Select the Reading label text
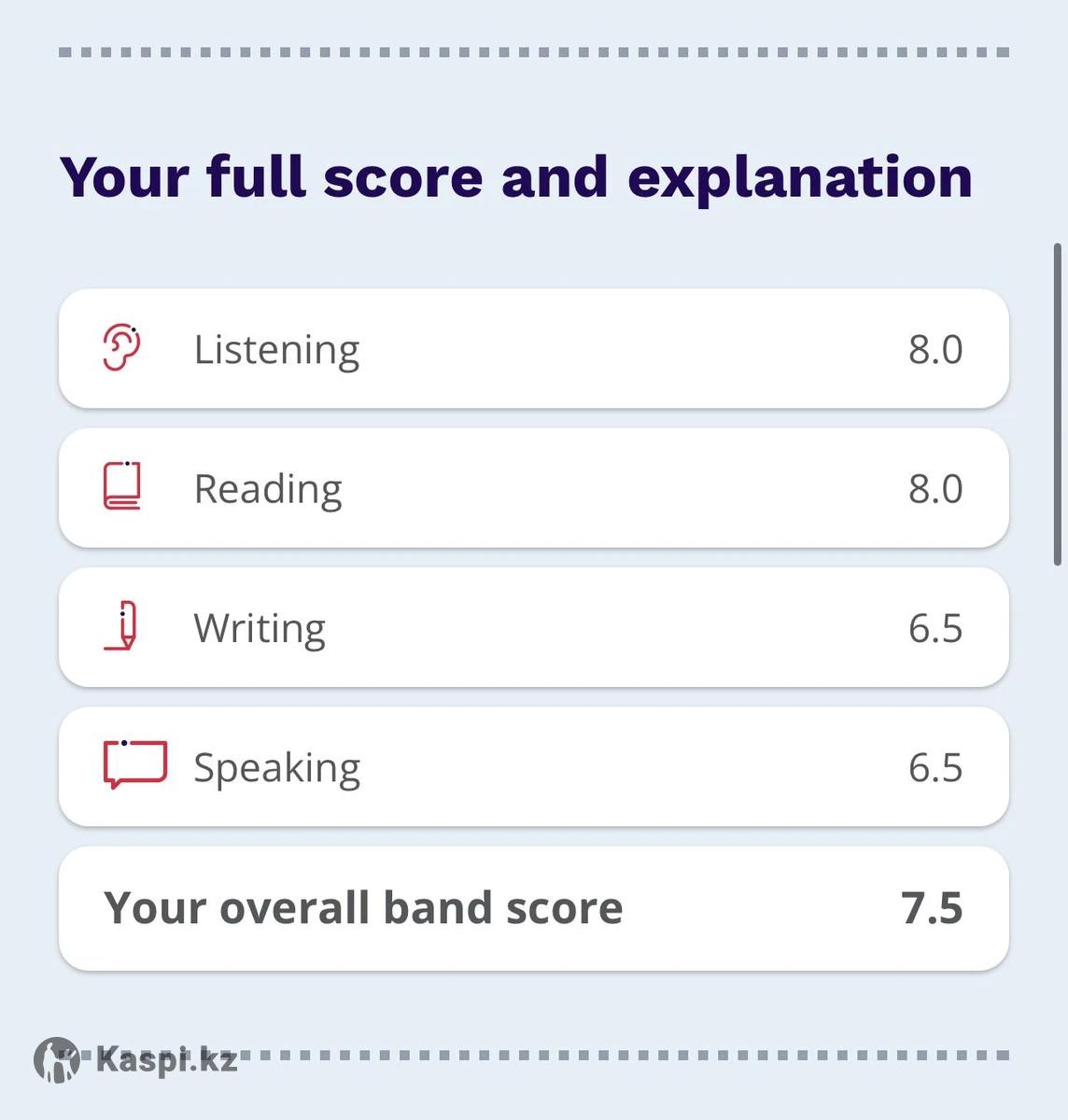The image size is (1068, 1120). (x=268, y=489)
